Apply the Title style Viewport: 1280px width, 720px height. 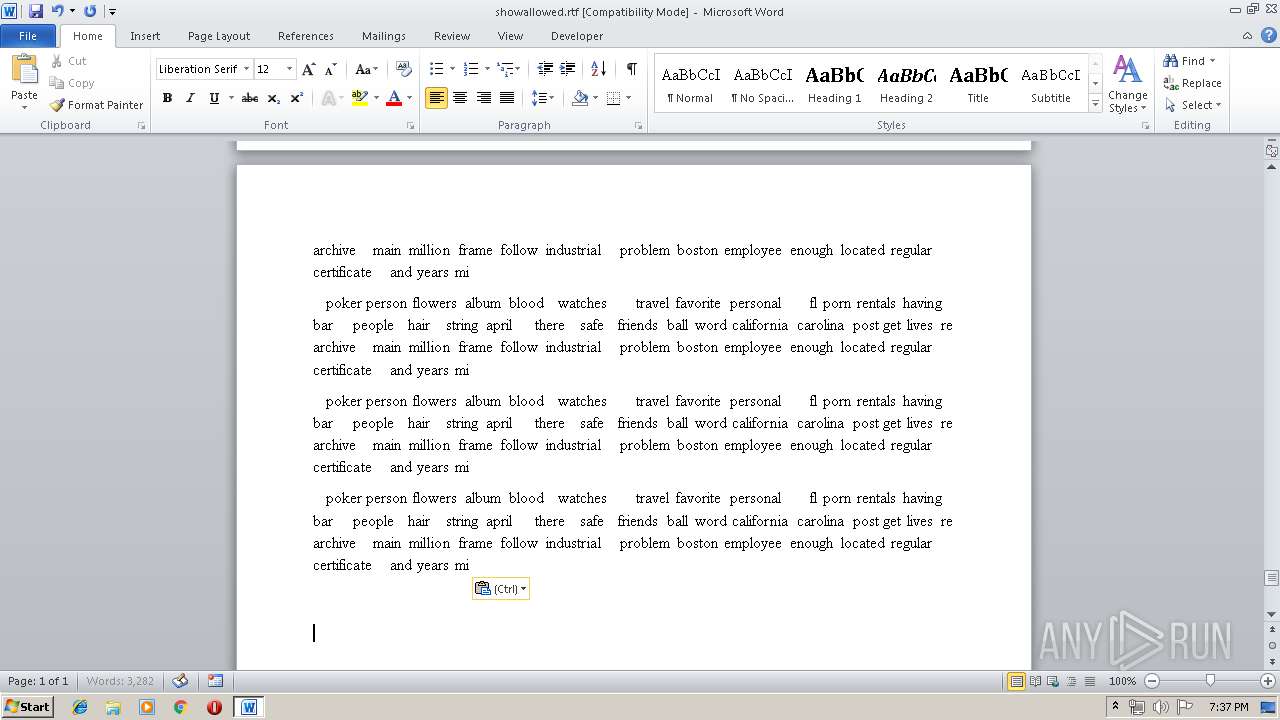point(978,84)
